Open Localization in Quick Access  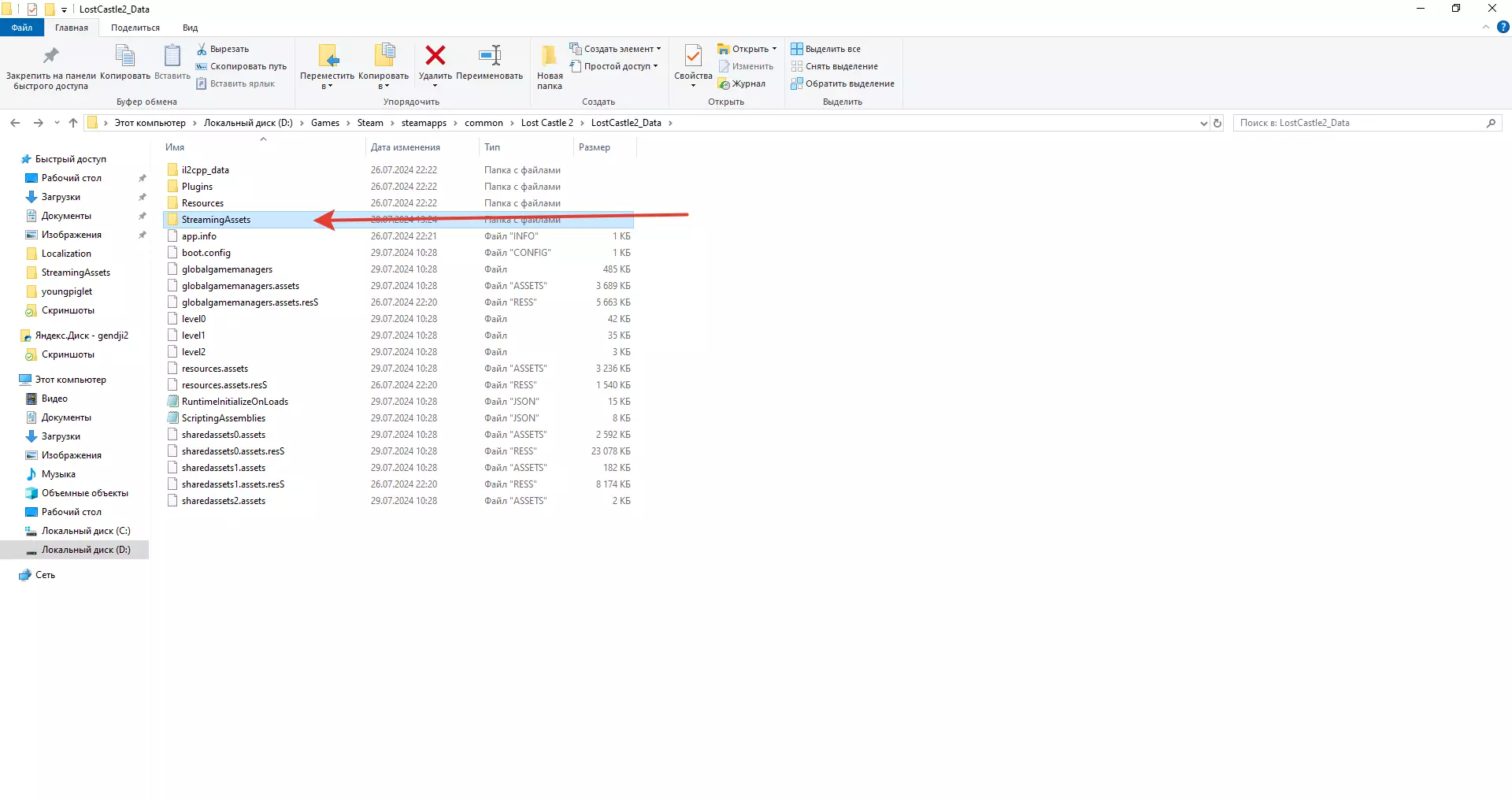pyautogui.click(x=66, y=254)
